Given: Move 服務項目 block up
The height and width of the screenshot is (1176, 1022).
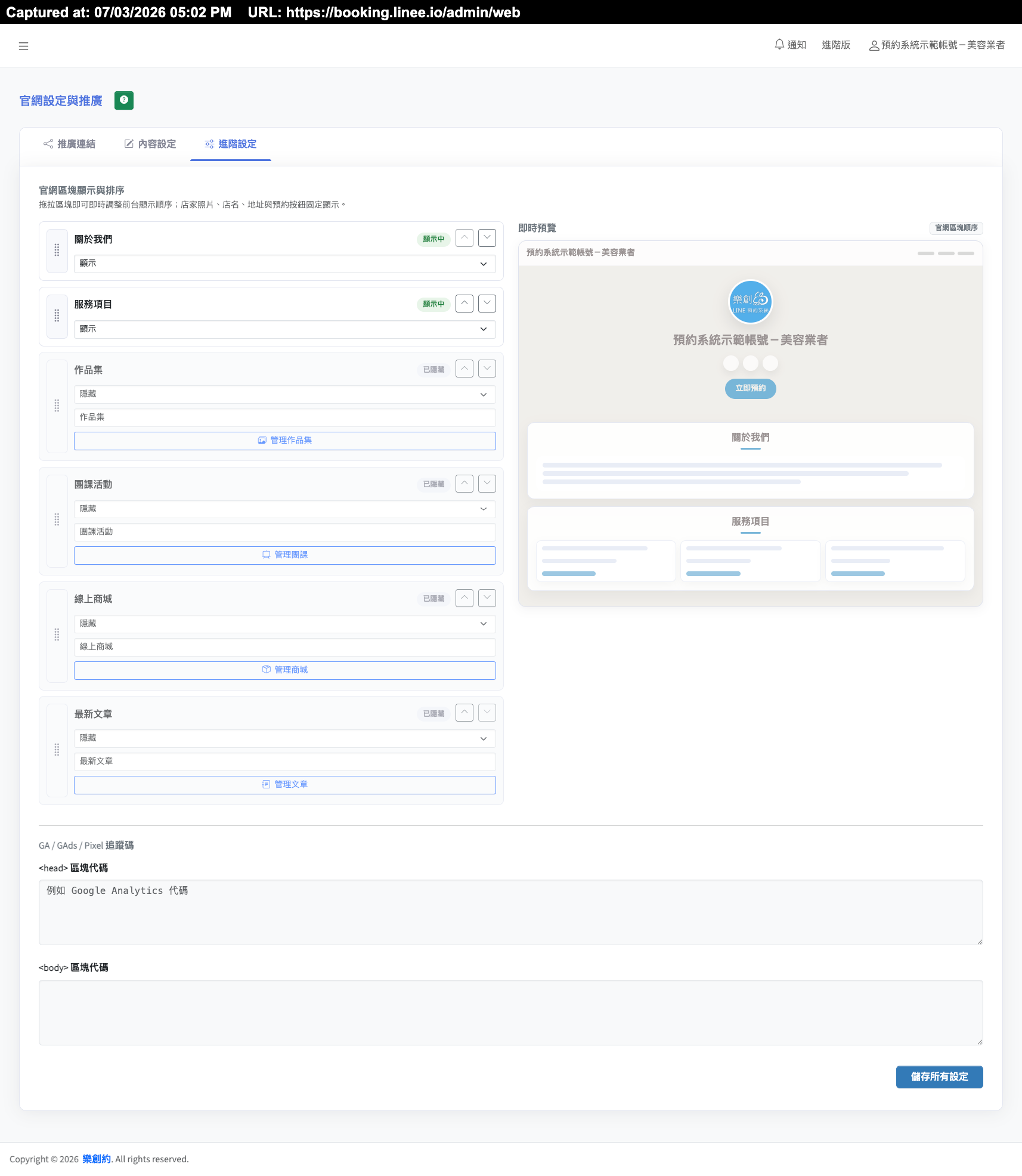Looking at the screenshot, I should coord(464,304).
